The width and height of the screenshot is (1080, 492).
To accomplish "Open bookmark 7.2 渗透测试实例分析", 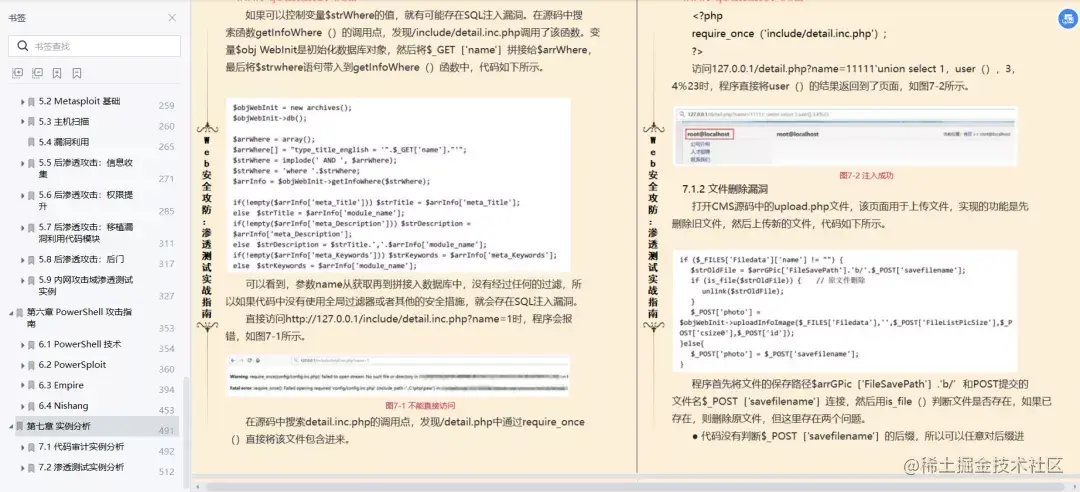I will coord(81,467).
